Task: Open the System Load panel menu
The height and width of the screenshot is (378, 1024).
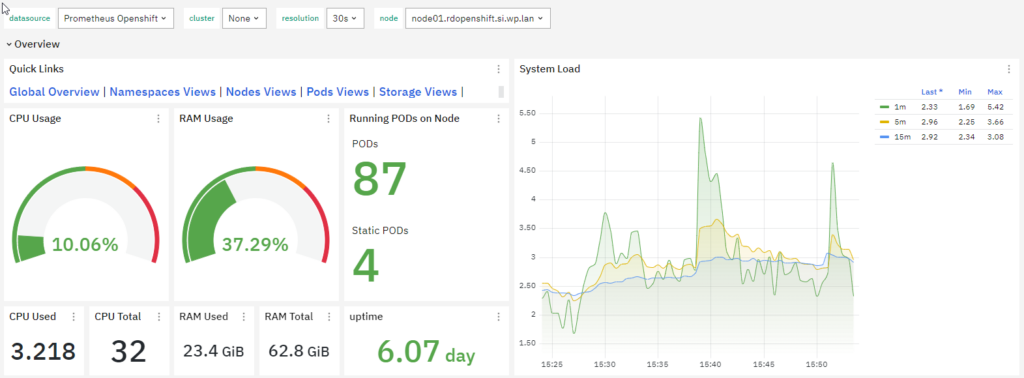Action: point(1010,69)
